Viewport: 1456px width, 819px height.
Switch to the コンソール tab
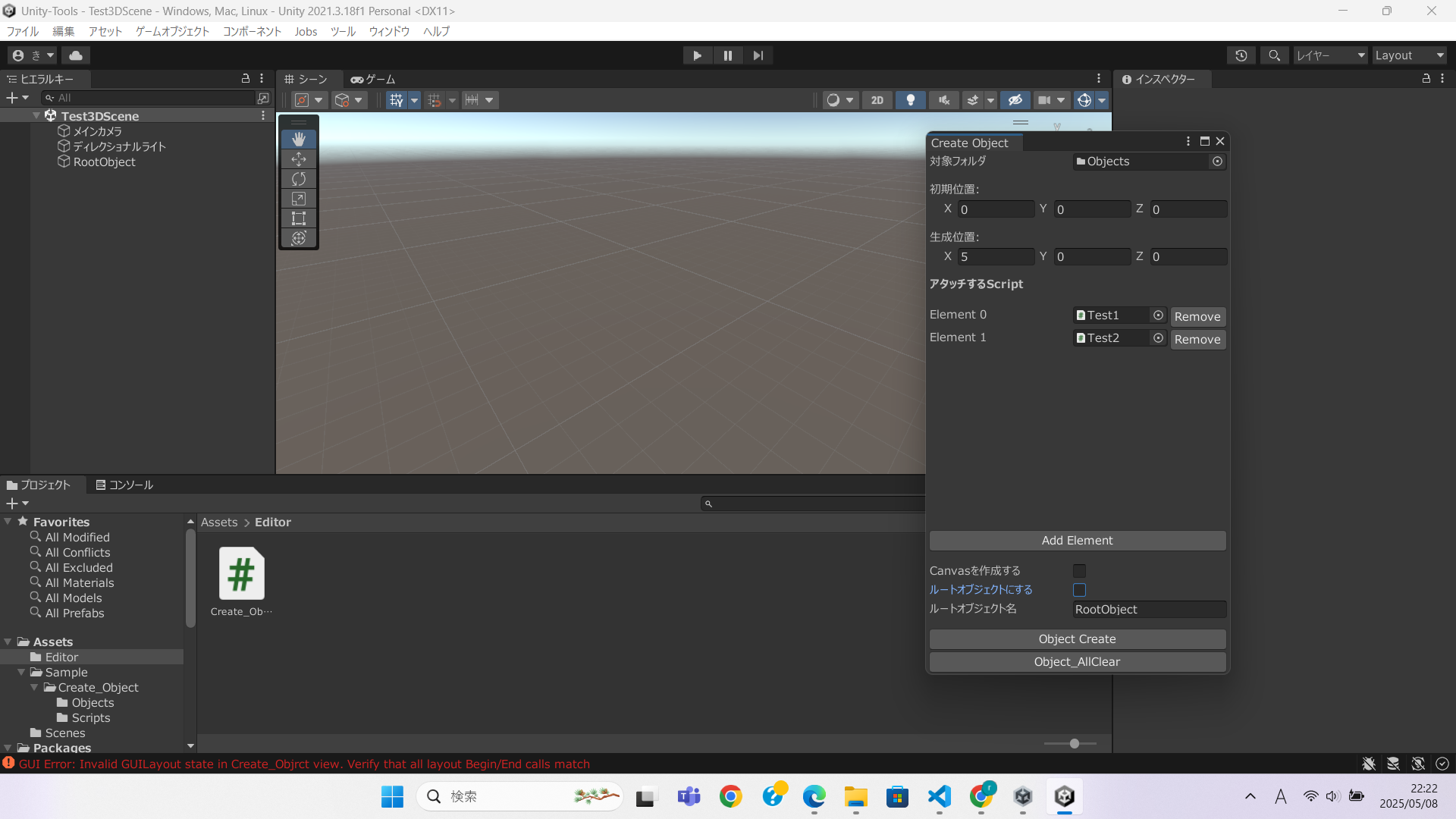(124, 485)
